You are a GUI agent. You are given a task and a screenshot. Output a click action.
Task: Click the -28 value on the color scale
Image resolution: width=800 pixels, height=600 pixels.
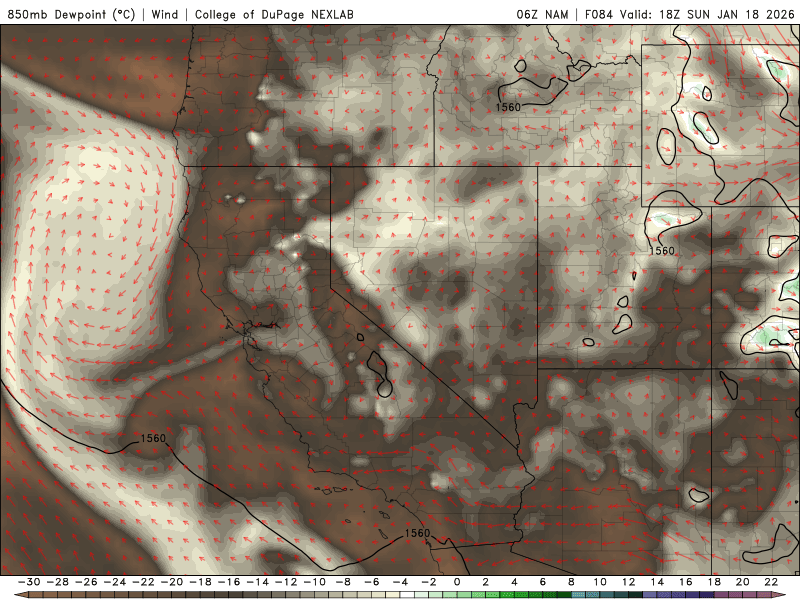click(x=58, y=582)
